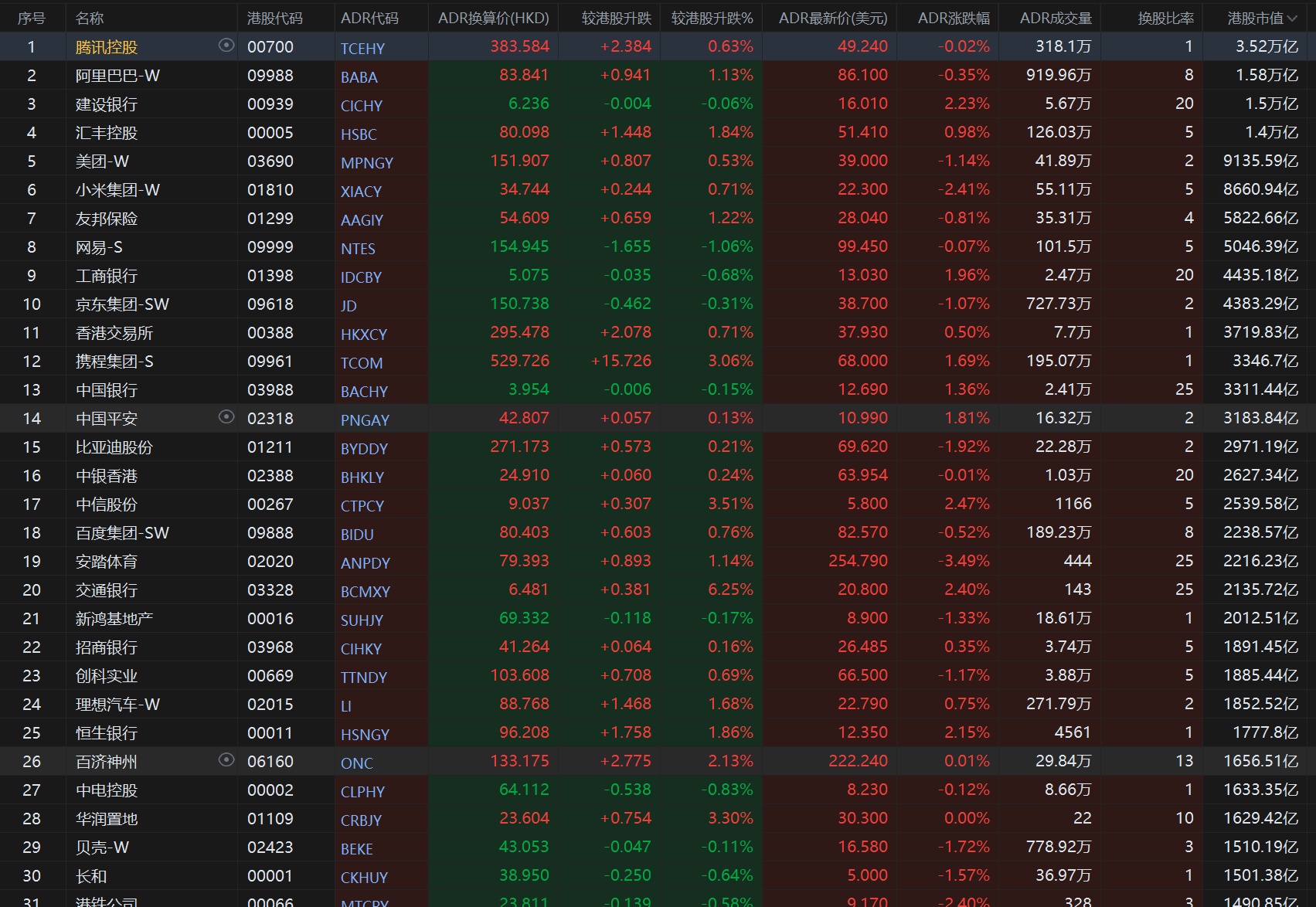Viewport: 1316px width, 907px height.
Task: Open the BIDU ADR code
Action: tap(357, 534)
